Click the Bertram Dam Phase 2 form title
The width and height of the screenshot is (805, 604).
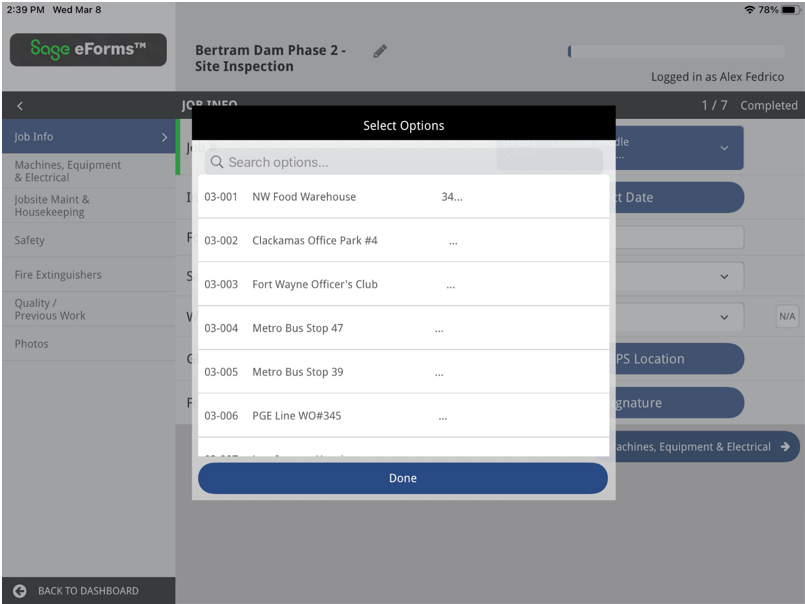click(x=271, y=58)
